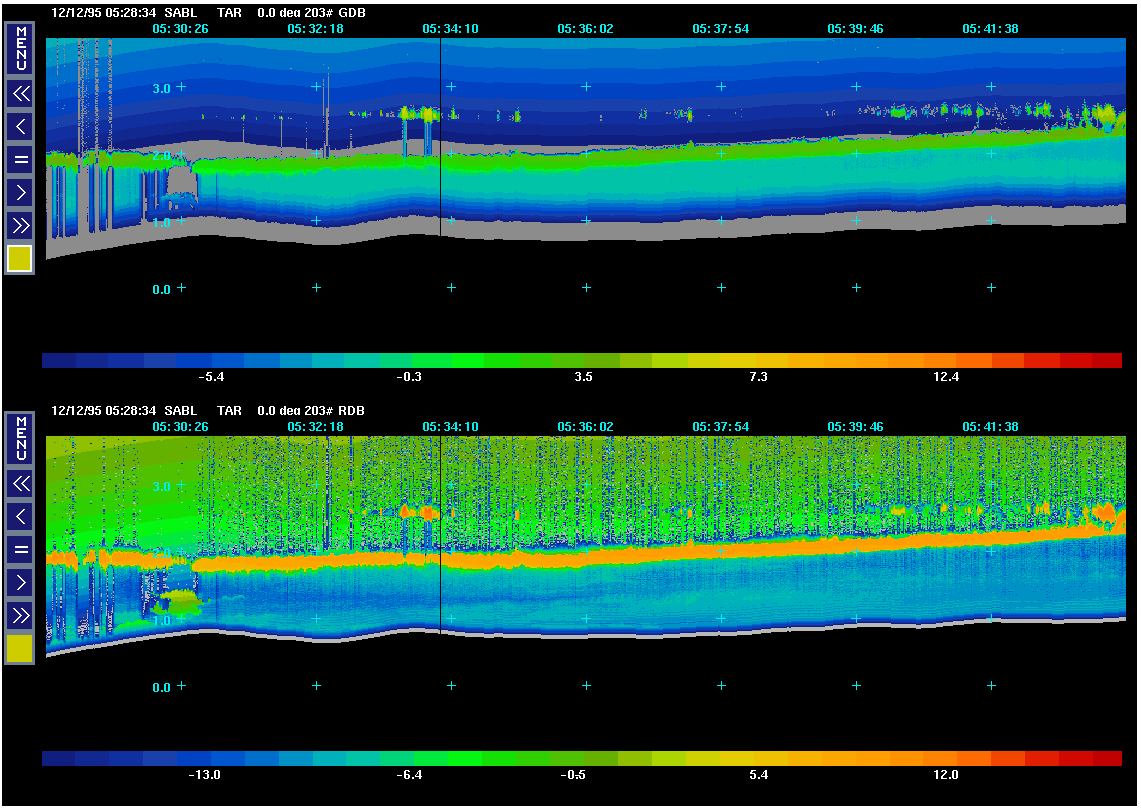Image resolution: width=1141 pixels, height=810 pixels.
Task: Click the single-right step arrow in top panel
Action: [x=20, y=192]
